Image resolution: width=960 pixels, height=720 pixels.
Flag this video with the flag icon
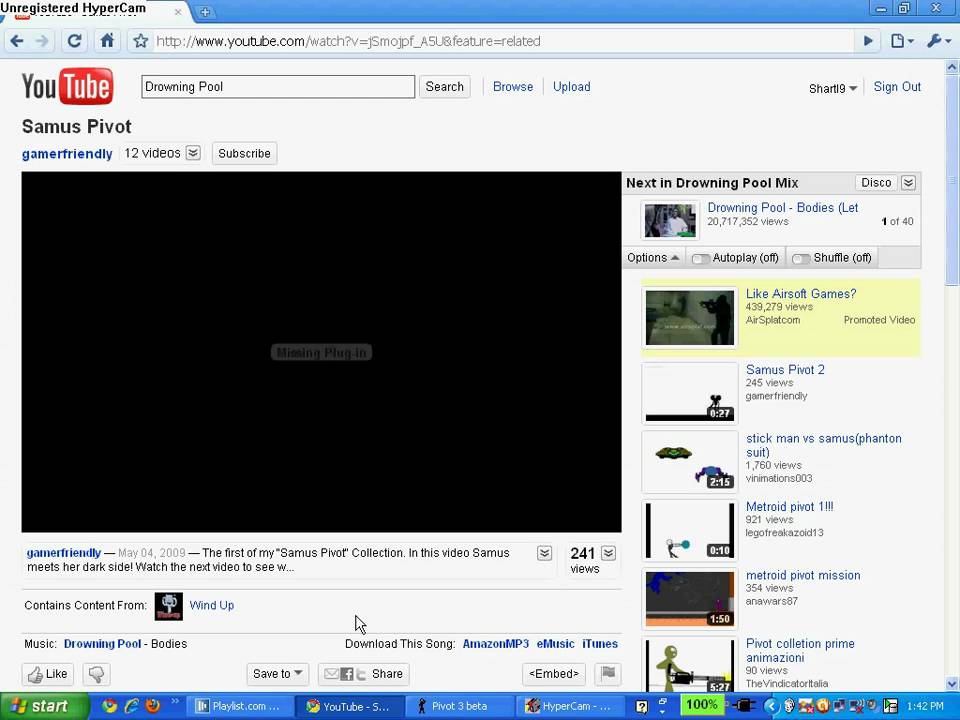(x=608, y=673)
